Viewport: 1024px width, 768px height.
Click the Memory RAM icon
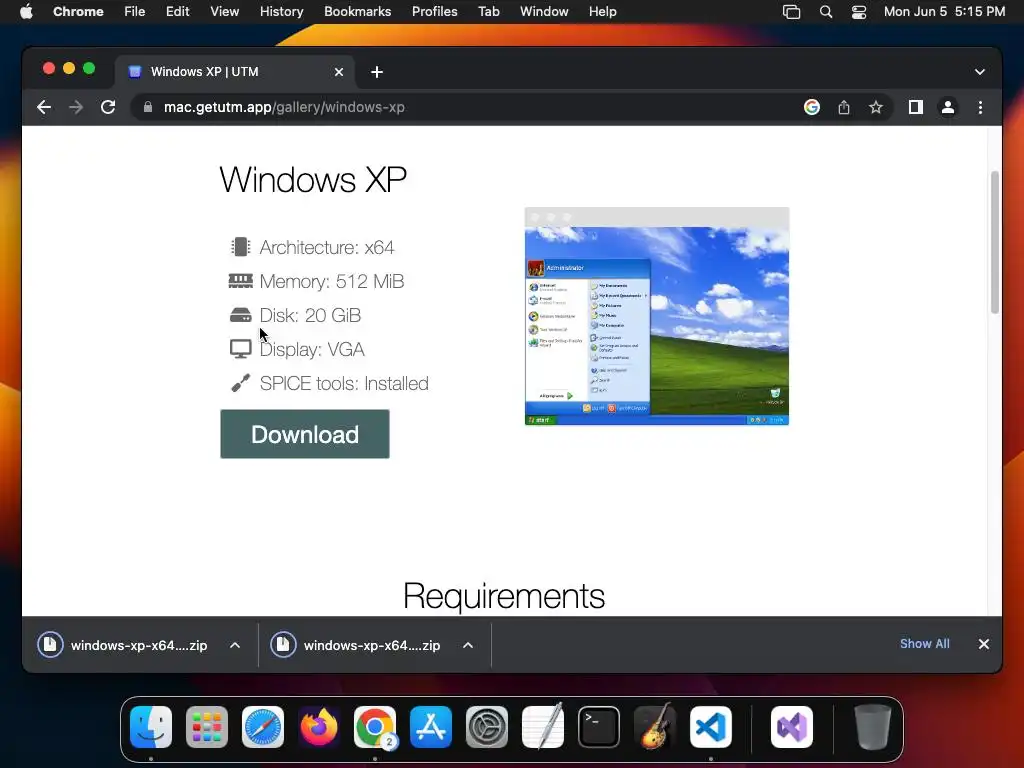click(240, 281)
